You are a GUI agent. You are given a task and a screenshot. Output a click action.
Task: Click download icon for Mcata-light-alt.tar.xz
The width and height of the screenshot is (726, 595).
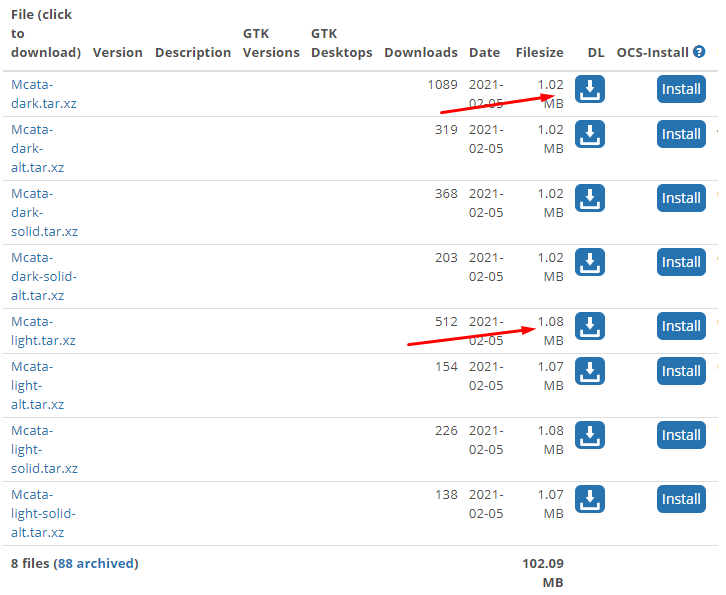click(x=590, y=371)
